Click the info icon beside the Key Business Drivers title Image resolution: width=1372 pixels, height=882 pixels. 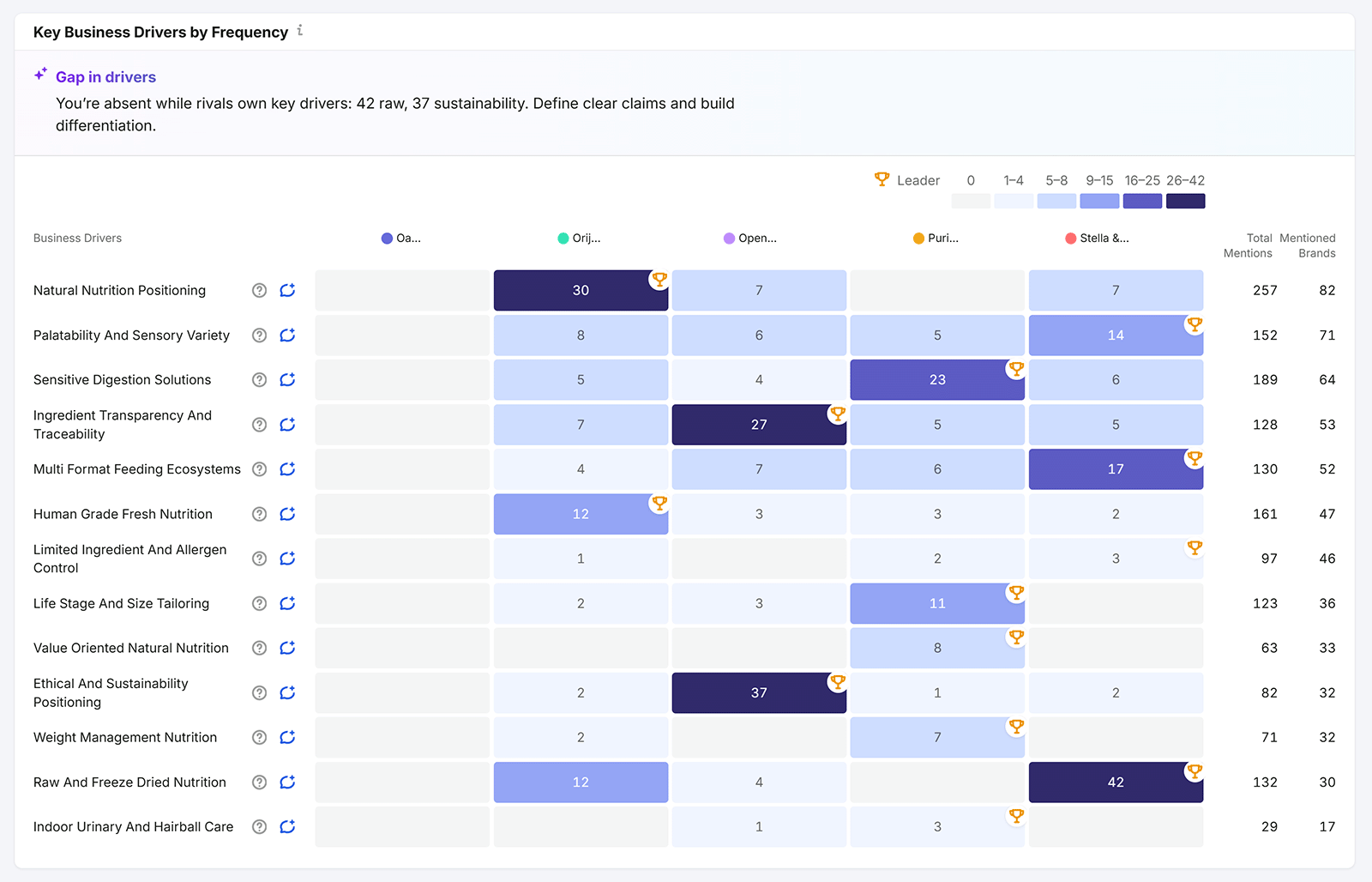coord(300,31)
